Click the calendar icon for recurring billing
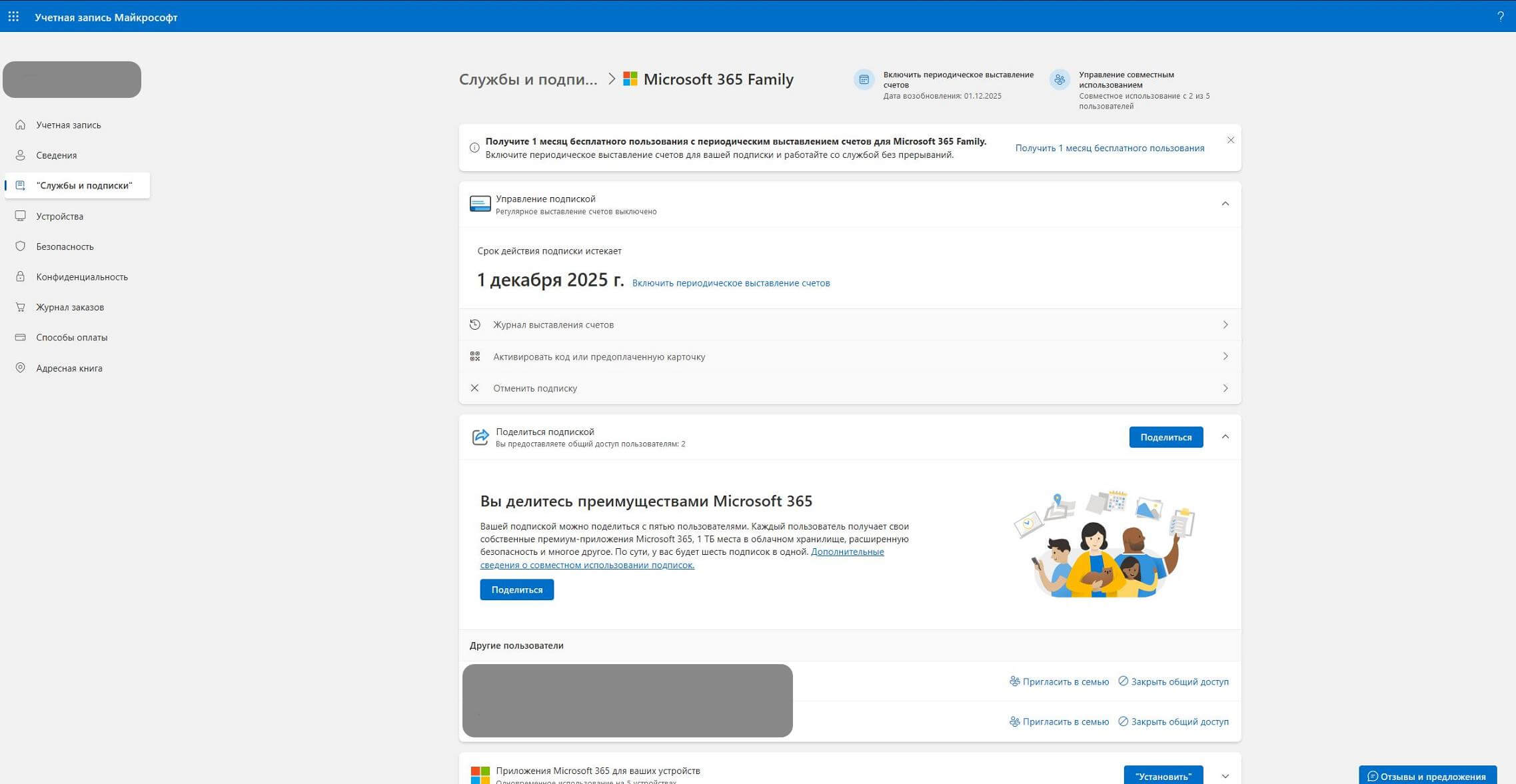This screenshot has height=784, width=1516. pyautogui.click(x=864, y=79)
